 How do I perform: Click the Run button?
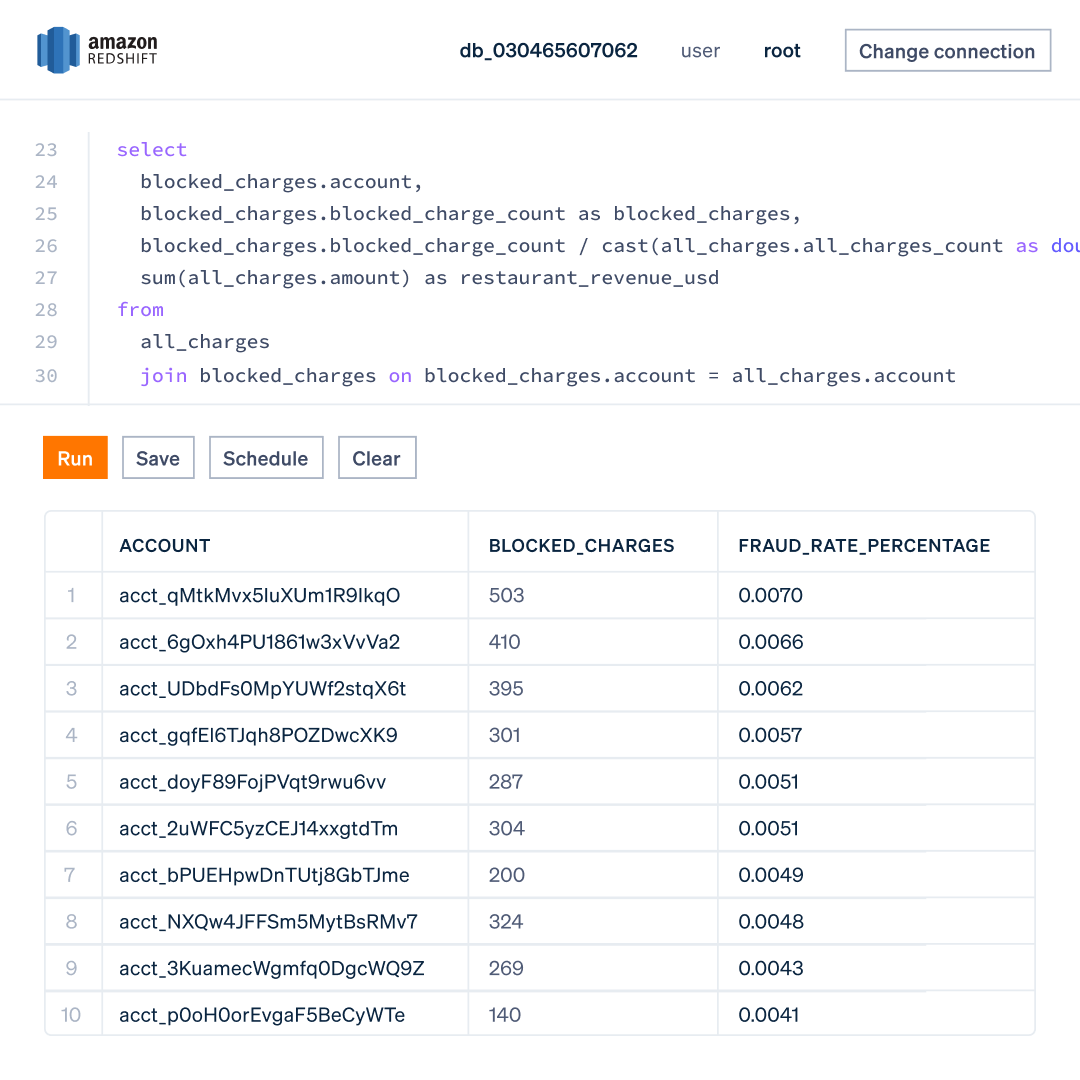click(x=75, y=457)
